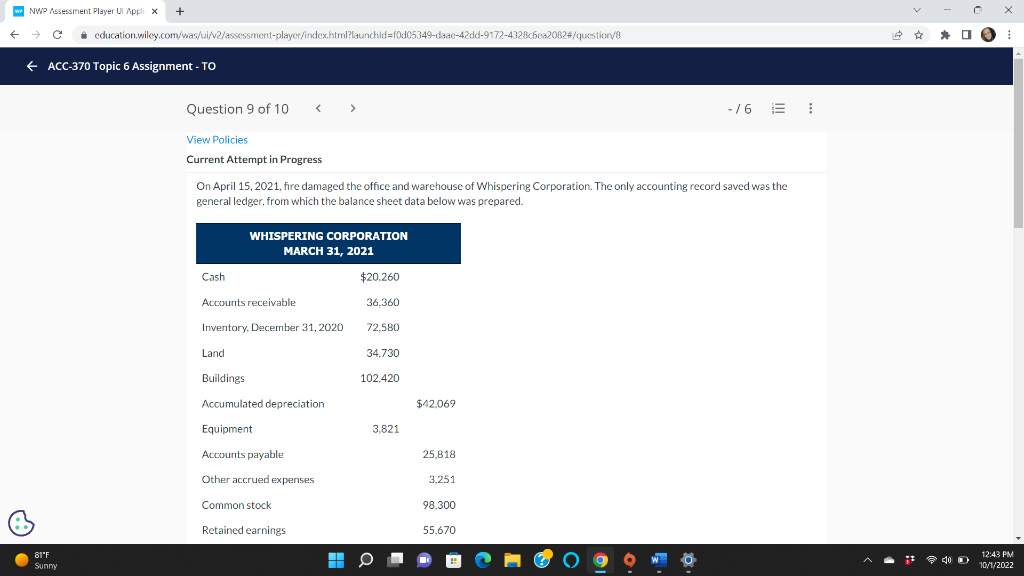Image resolution: width=1024 pixels, height=576 pixels.
Task: Click the Current Attempt in Progress label
Action: [x=254, y=159]
